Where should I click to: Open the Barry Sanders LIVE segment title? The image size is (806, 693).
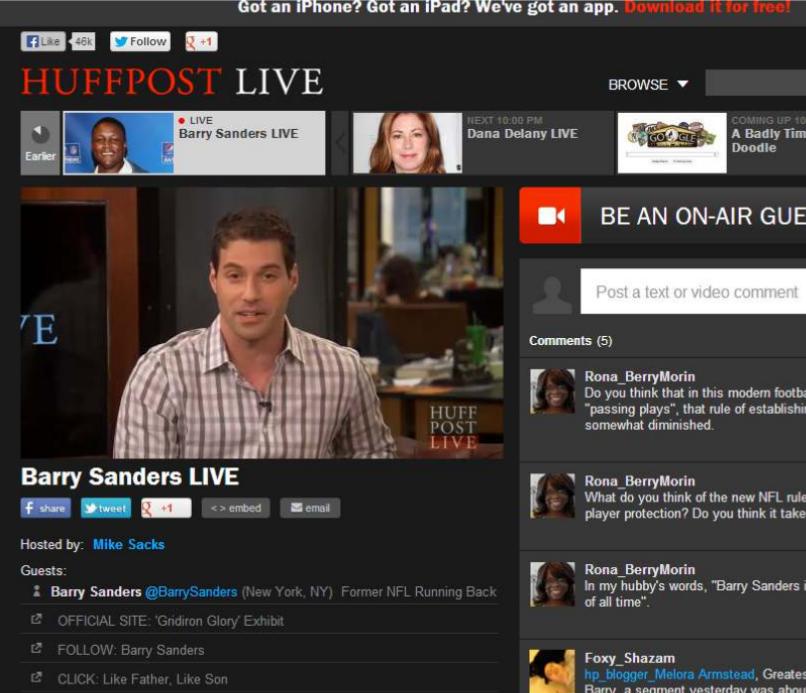coord(239,134)
